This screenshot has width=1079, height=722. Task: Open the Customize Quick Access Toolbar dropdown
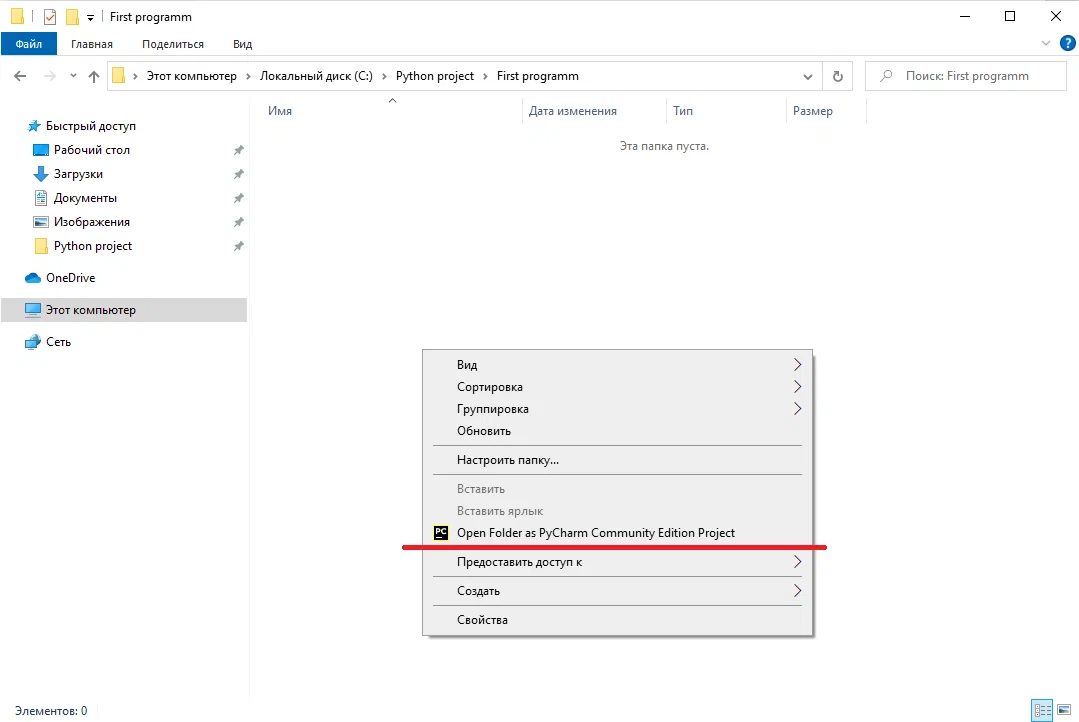tap(90, 18)
